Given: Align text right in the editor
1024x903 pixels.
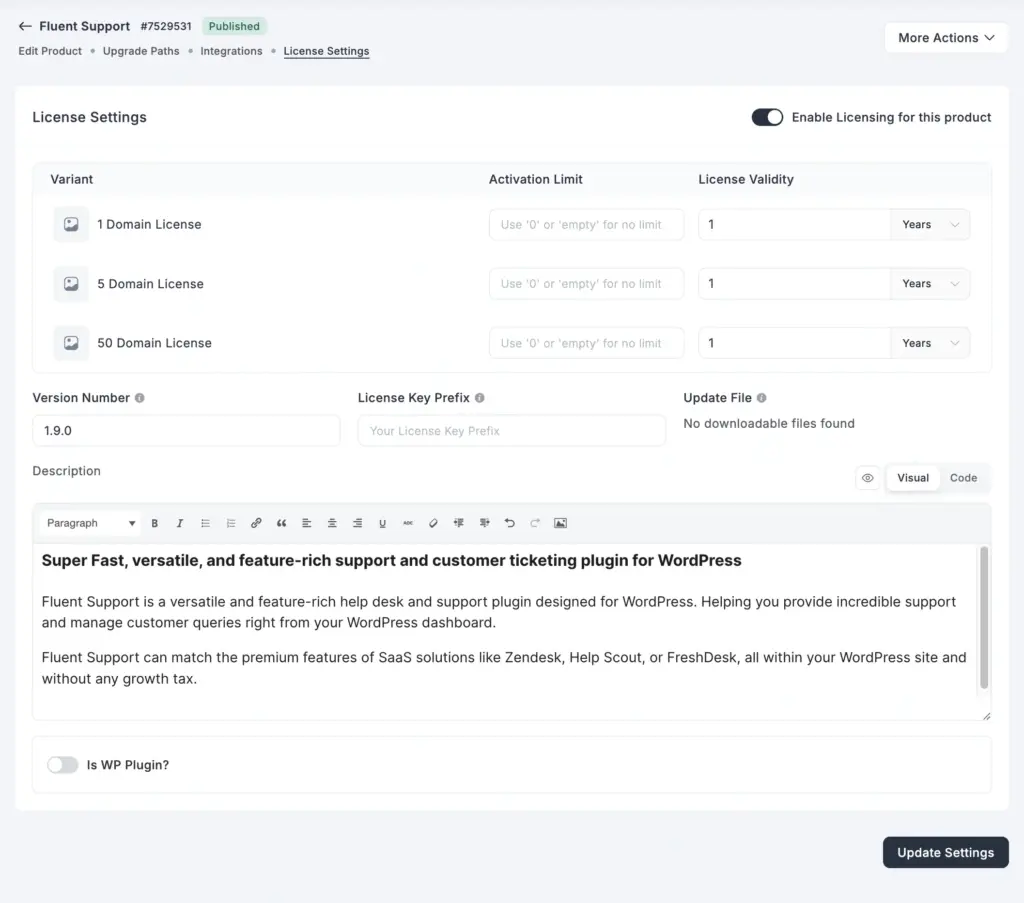Looking at the screenshot, I should coord(357,523).
